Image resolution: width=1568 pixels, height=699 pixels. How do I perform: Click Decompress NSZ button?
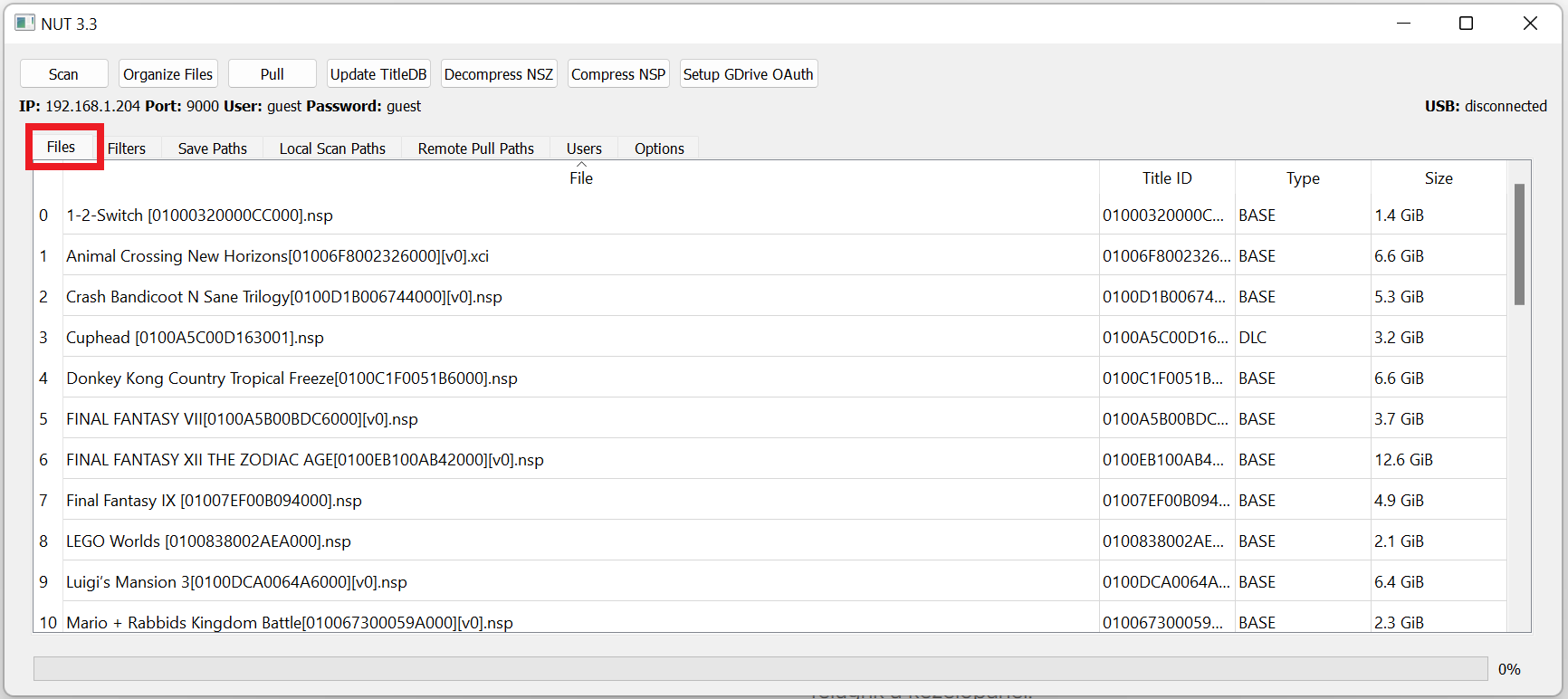pos(499,74)
